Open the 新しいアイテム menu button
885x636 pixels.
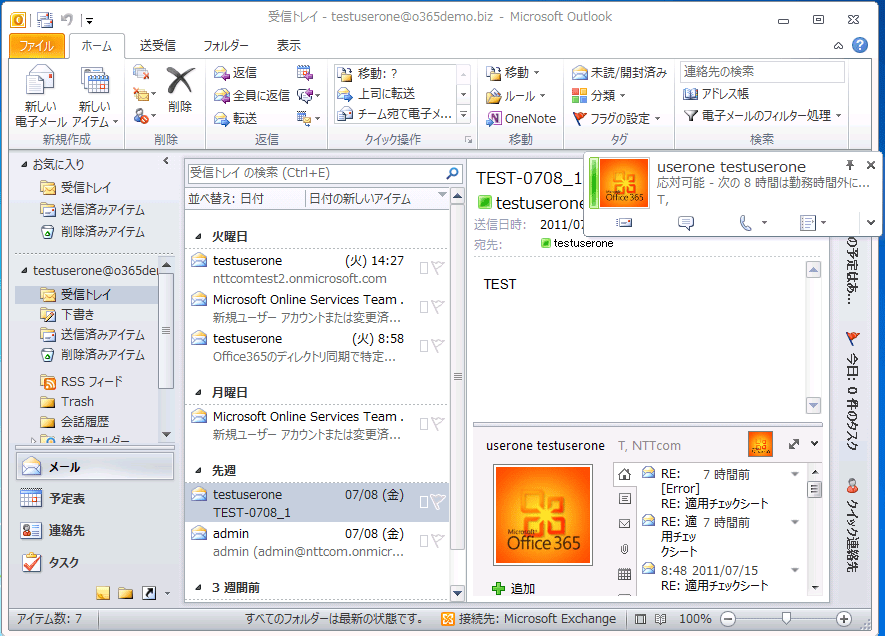tap(95, 96)
